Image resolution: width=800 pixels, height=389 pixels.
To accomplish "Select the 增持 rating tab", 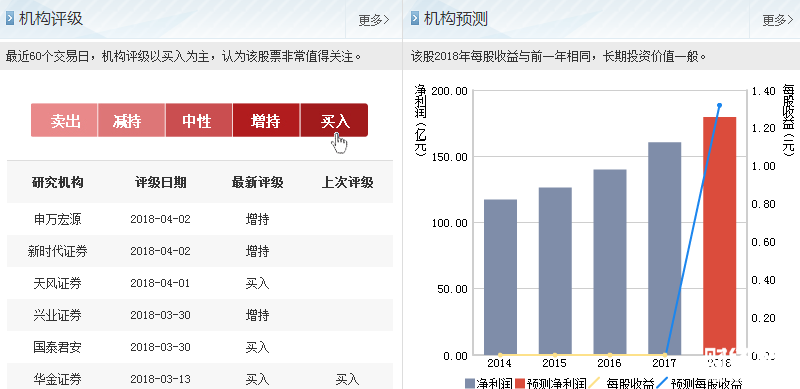I will [266, 120].
